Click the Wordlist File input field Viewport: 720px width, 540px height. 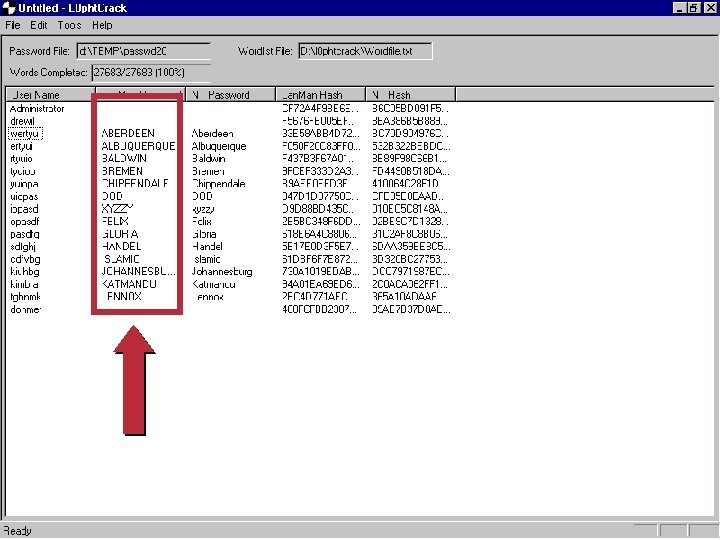[365, 51]
